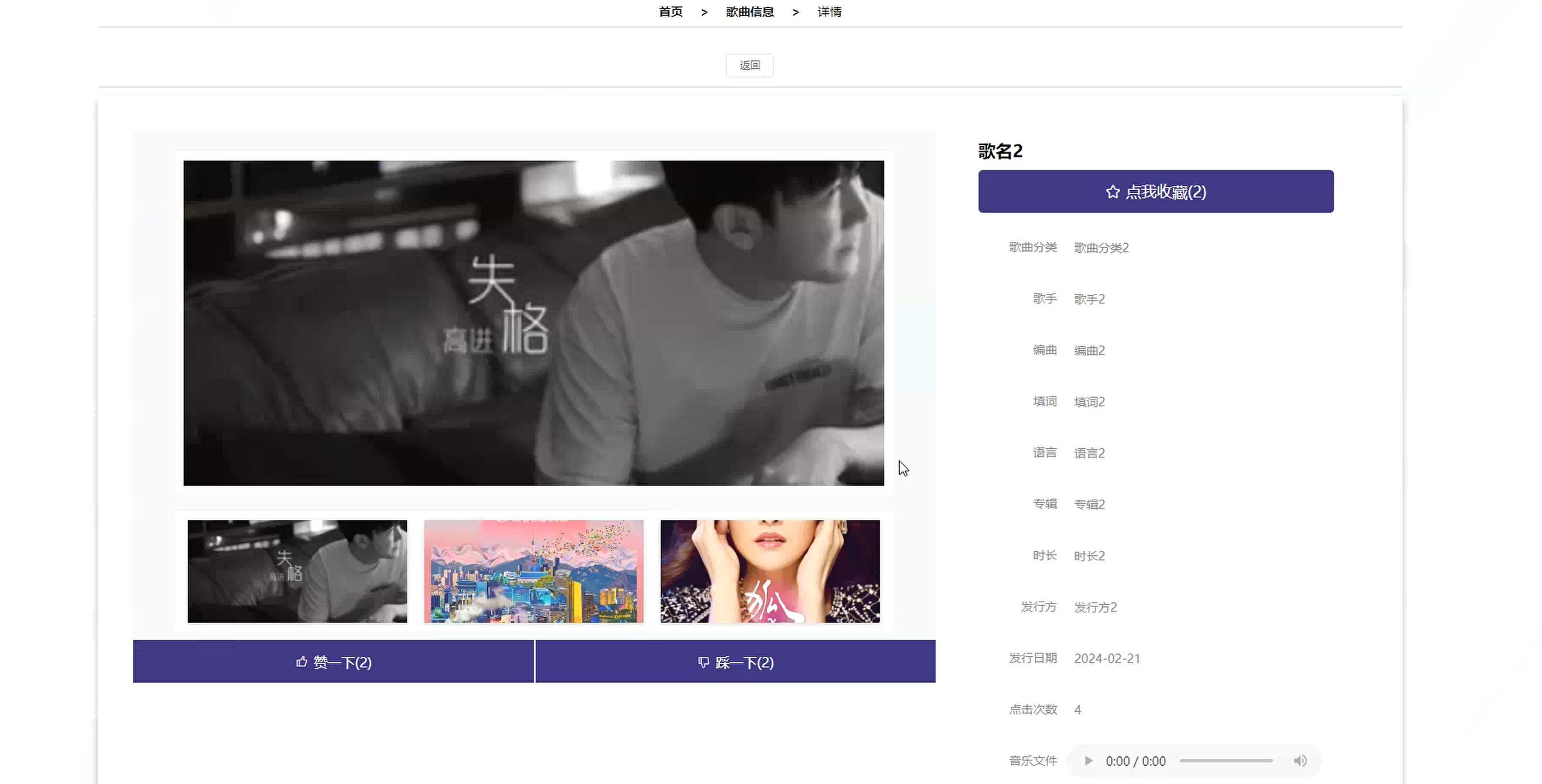Click the star icon on the favorite button
The height and width of the screenshot is (784, 1542).
click(x=1112, y=192)
